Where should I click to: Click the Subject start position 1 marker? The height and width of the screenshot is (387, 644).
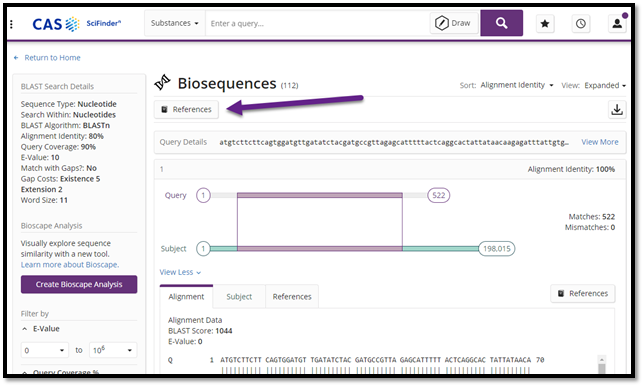203,249
